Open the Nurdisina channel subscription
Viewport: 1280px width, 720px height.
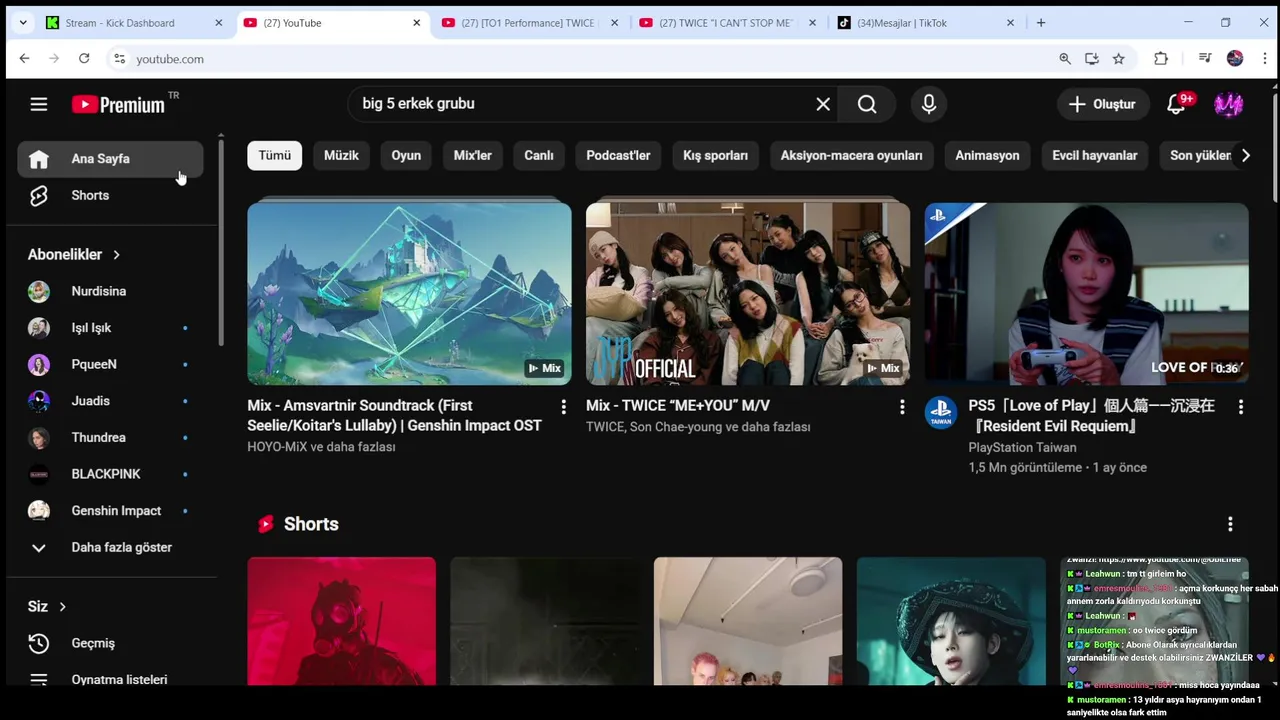[x=110, y=291]
